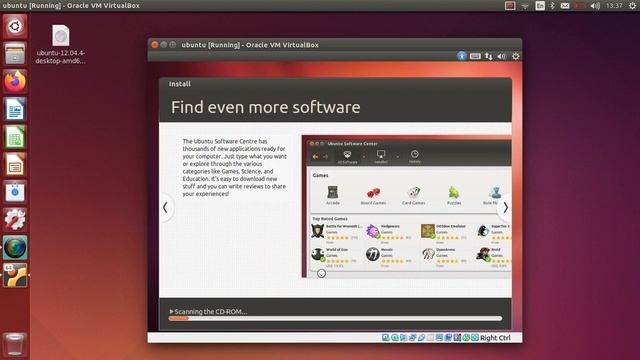Open the host Bluetooth indicator

click(x=552, y=6)
